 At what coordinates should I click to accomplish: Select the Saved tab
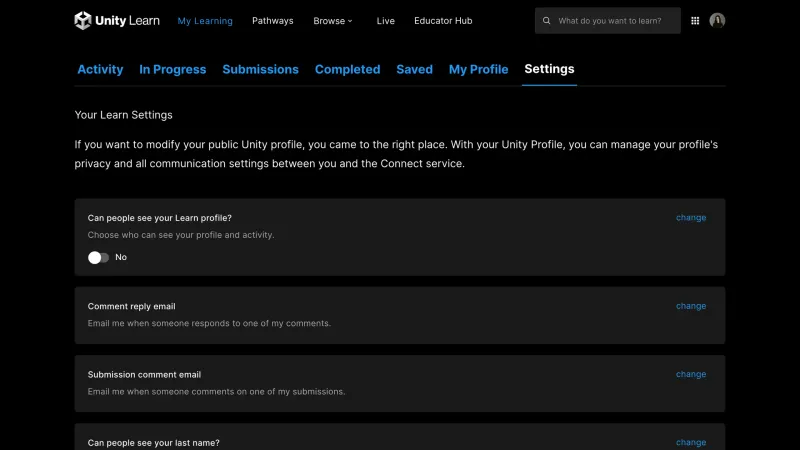[x=414, y=69]
